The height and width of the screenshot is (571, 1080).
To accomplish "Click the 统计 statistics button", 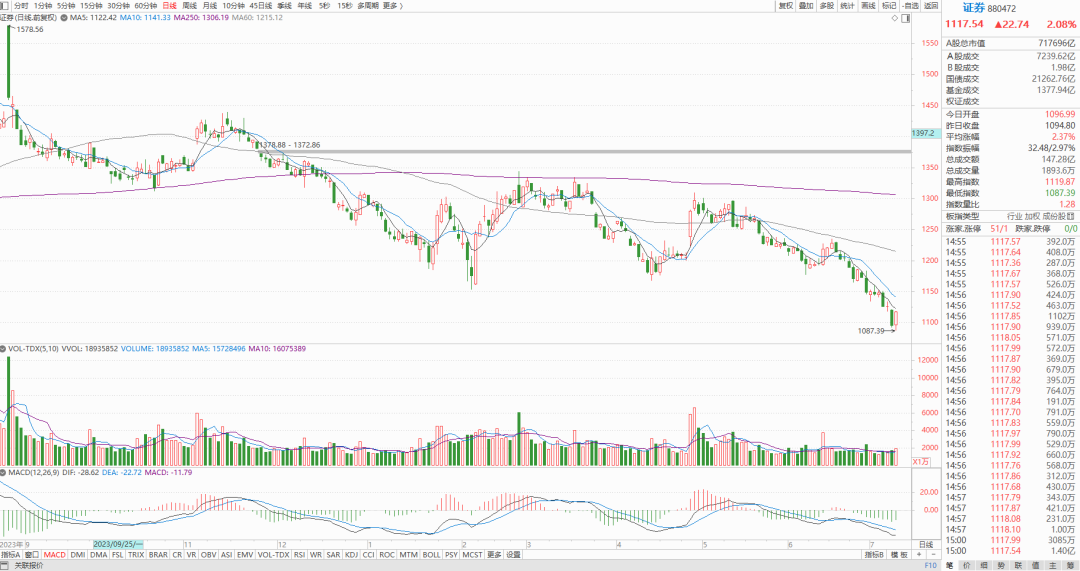I will click(x=848, y=6).
